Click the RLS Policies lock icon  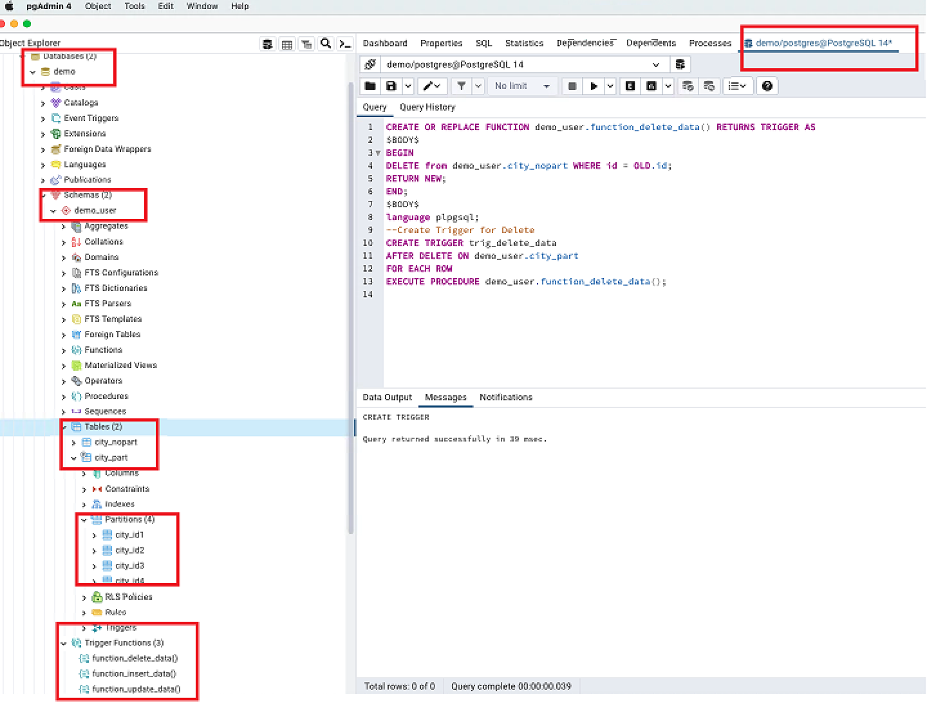(97, 597)
